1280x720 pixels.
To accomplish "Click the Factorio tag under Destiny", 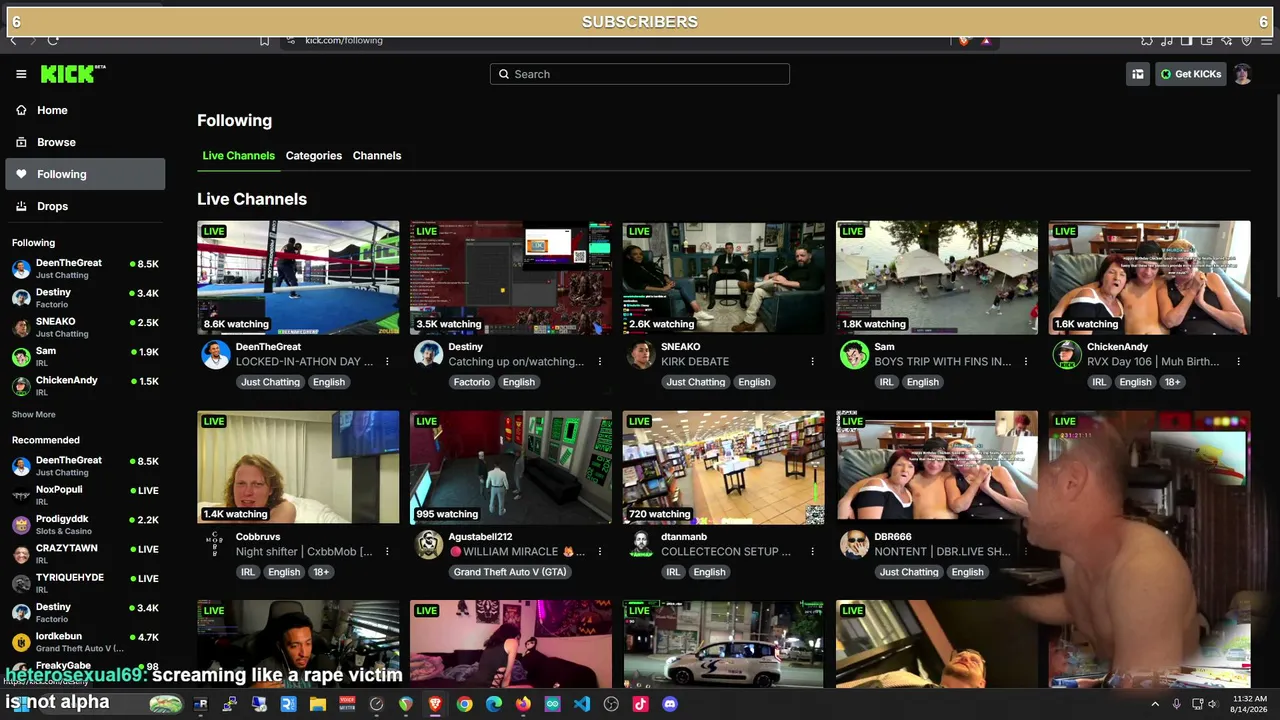I will [x=472, y=382].
